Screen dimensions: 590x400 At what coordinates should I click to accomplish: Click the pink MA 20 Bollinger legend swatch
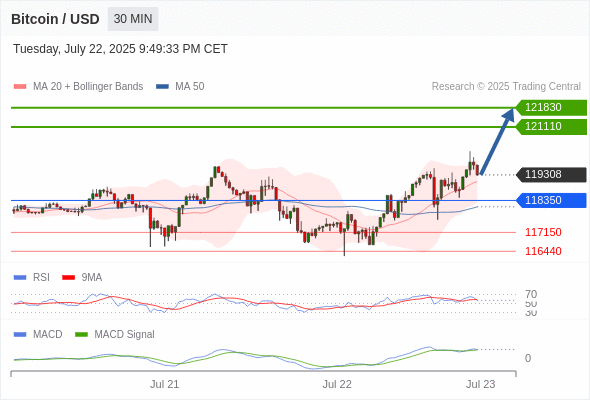point(20,87)
